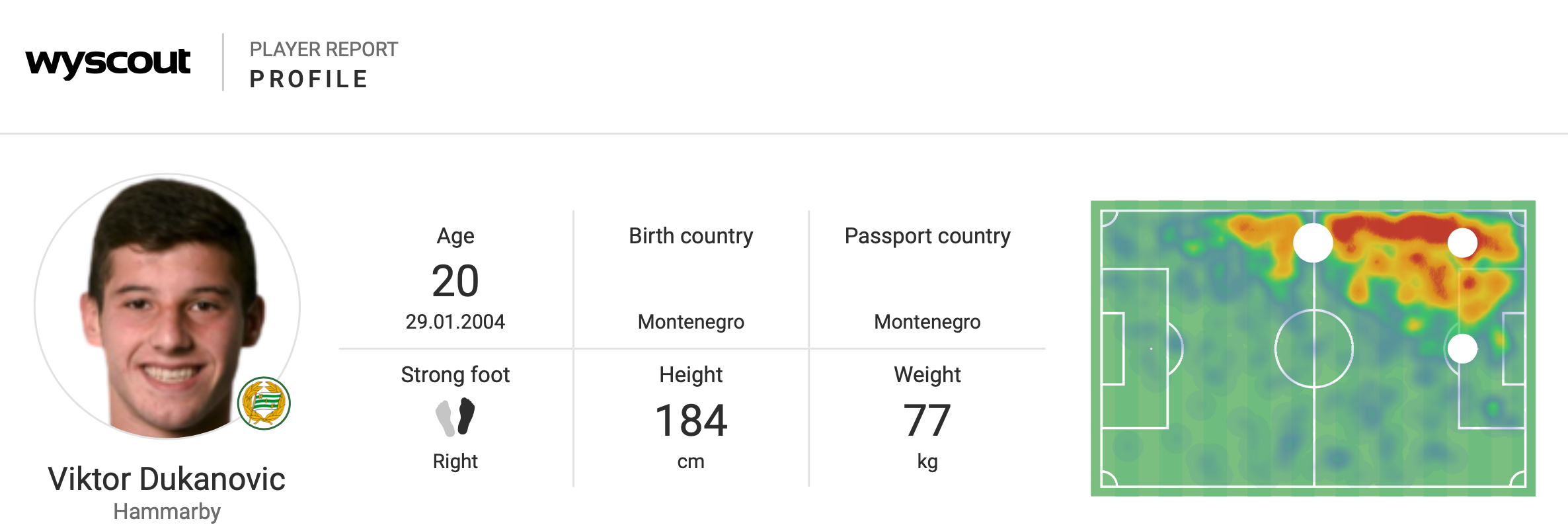1568x527 pixels.
Task: Click the Hammarby club badge icon
Action: pos(264,403)
